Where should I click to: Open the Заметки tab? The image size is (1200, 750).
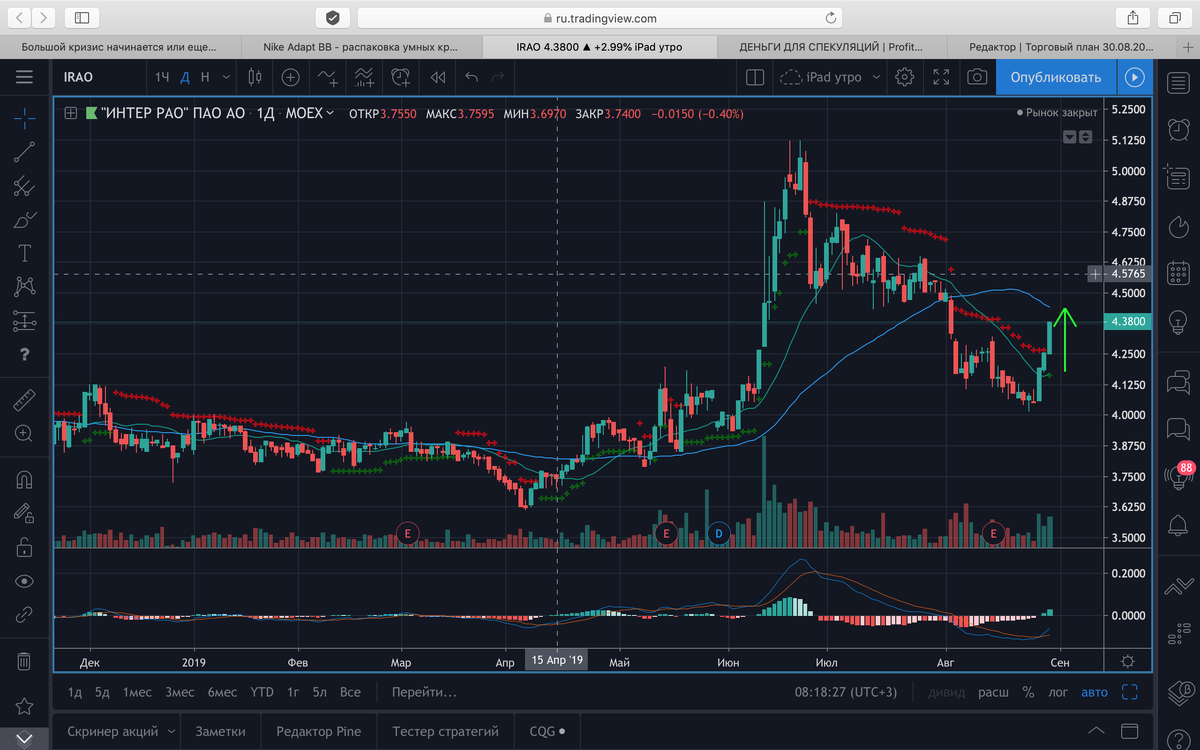[x=220, y=731]
